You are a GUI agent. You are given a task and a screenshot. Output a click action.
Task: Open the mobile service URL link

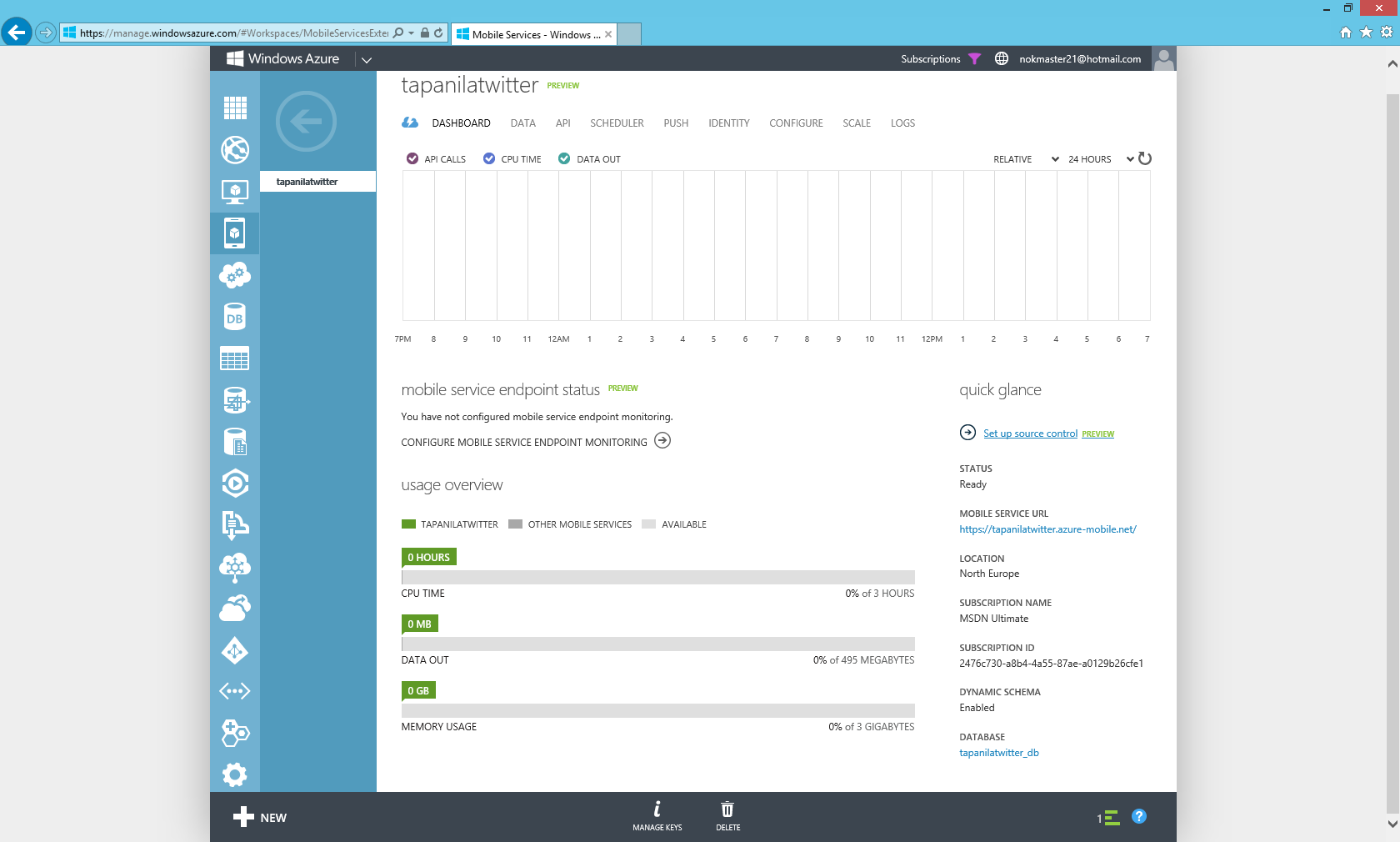1047,529
